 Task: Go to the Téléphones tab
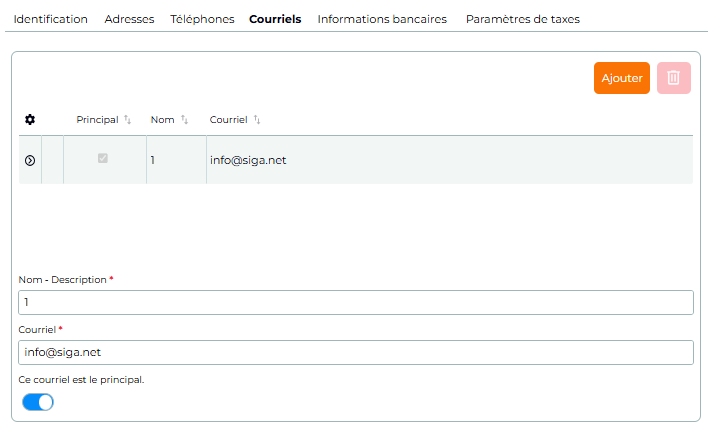click(x=202, y=19)
